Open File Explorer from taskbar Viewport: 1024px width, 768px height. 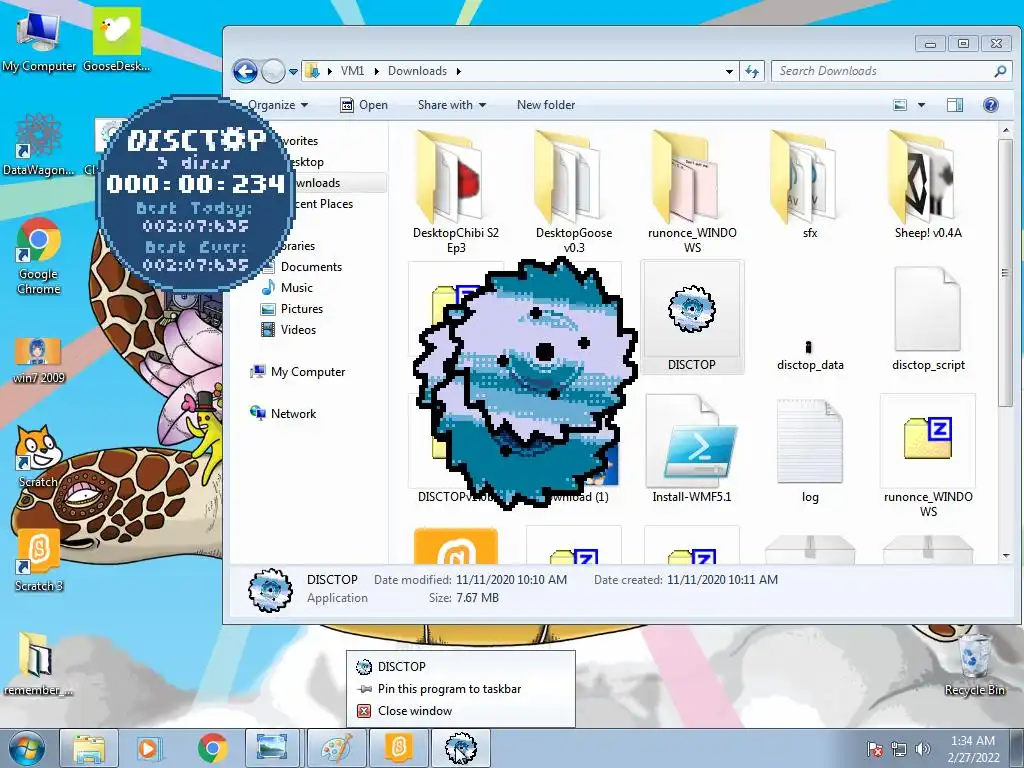[89, 748]
